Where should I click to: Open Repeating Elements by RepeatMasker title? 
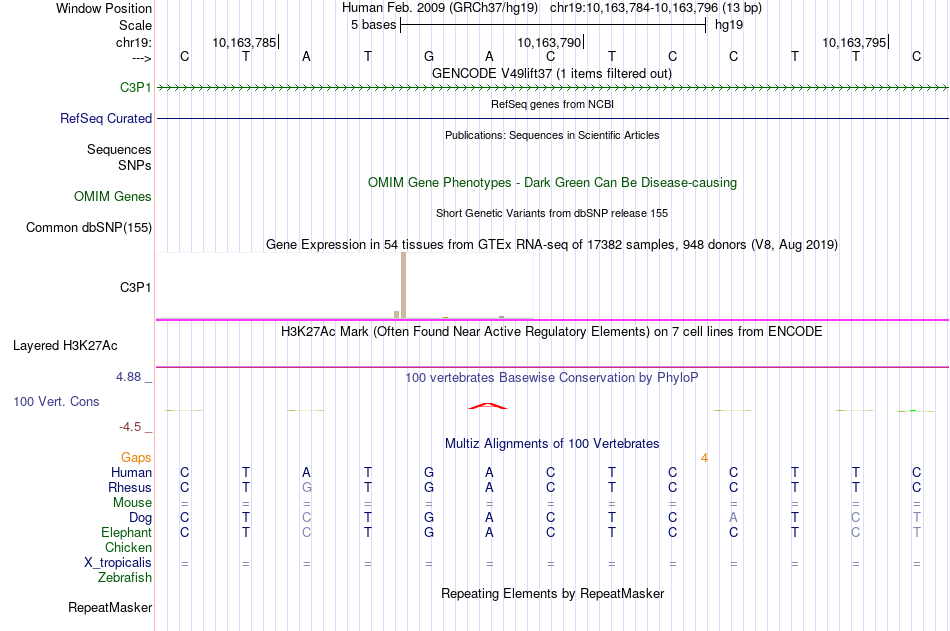[x=552, y=593]
